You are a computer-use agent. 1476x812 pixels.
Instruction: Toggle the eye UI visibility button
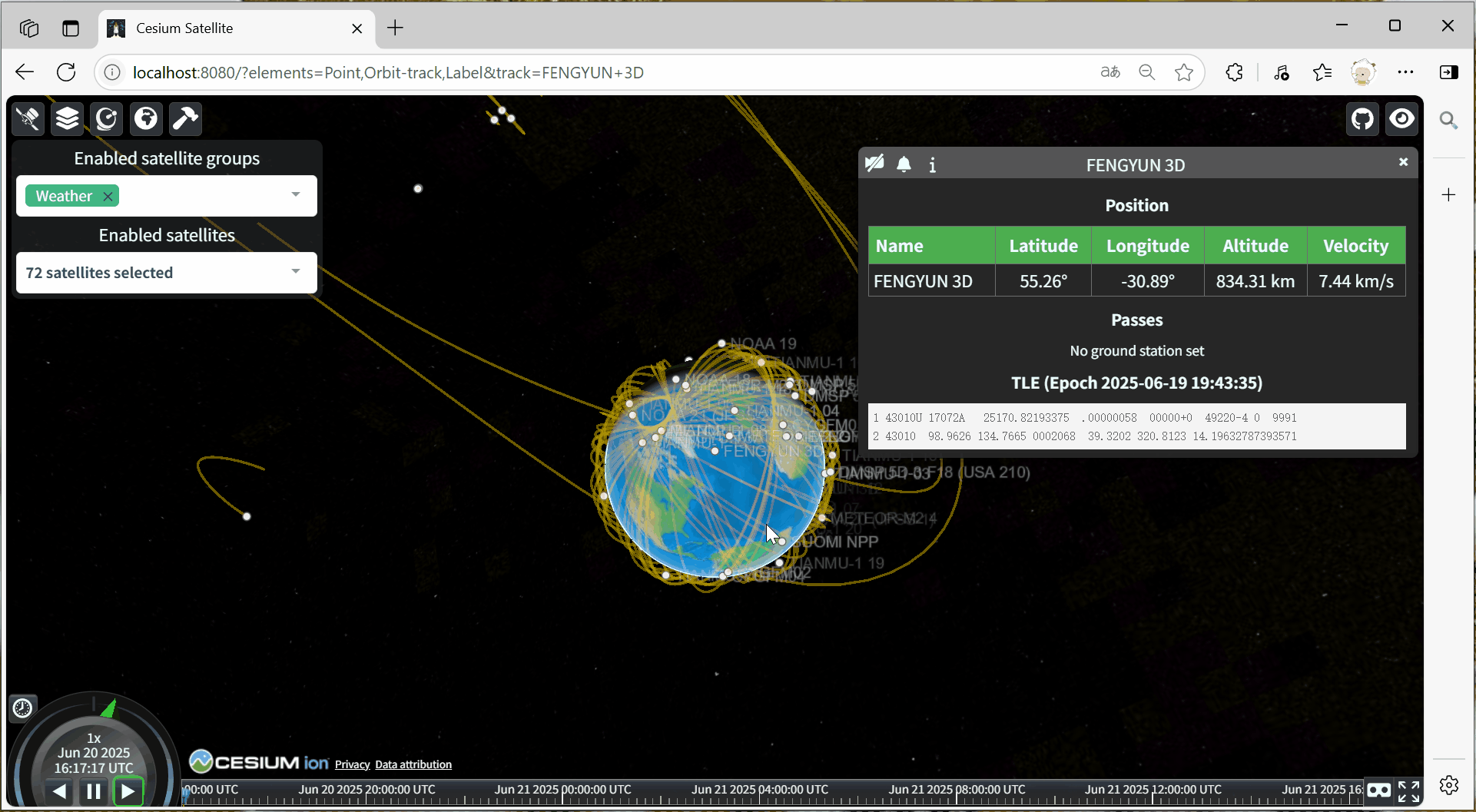tap(1401, 119)
